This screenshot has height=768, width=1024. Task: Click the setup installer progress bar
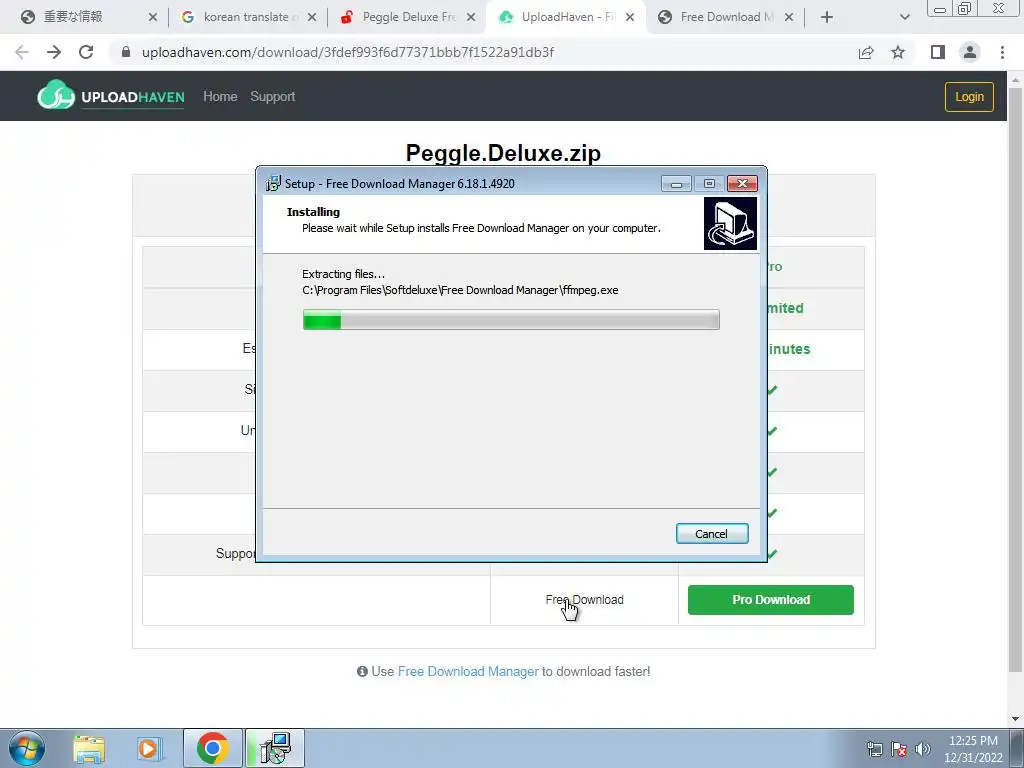tap(511, 320)
